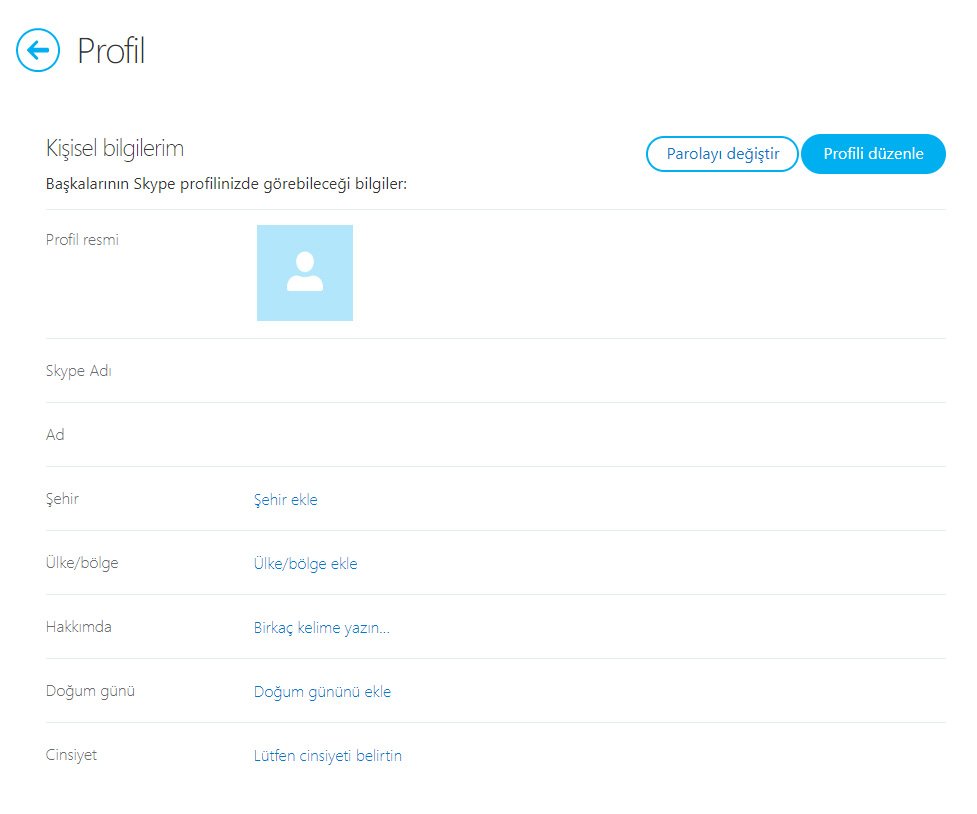Click the Ad name row label
The height and width of the screenshot is (814, 977).
pyautogui.click(x=55, y=435)
